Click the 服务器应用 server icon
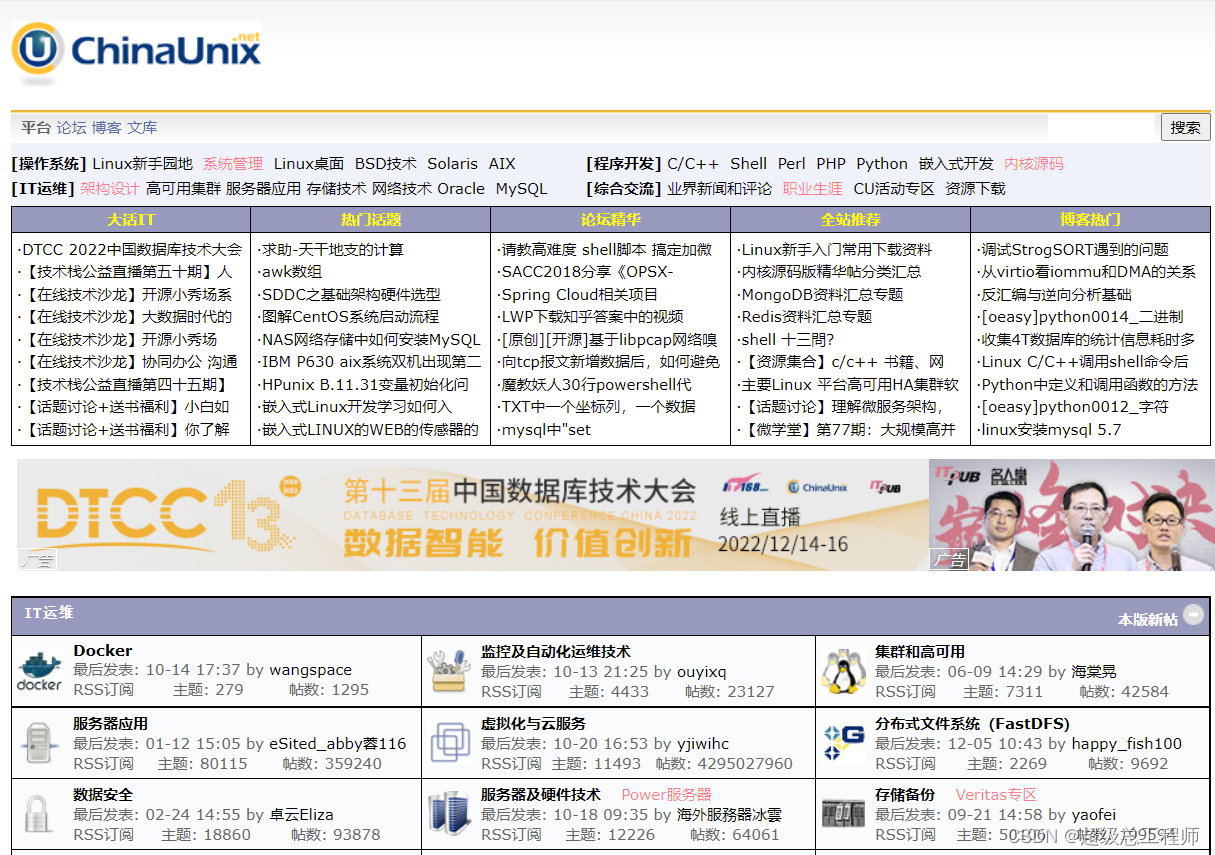 [40, 744]
